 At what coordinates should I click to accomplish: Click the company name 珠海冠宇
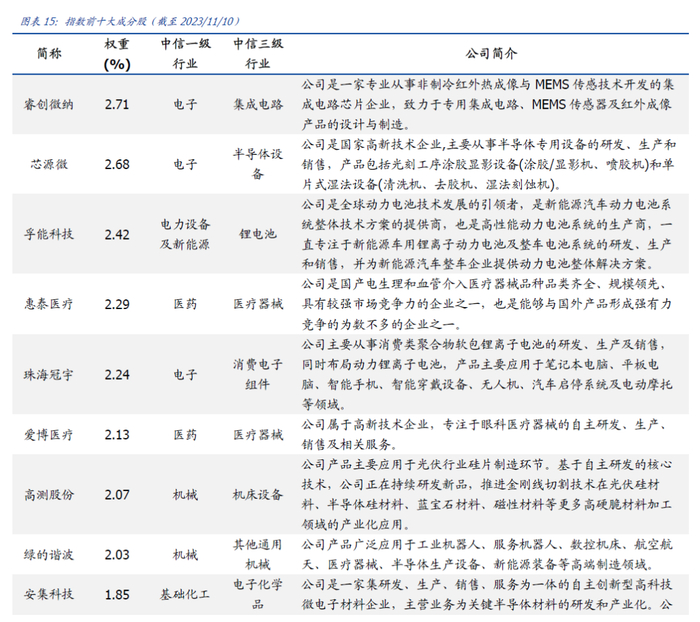click(x=49, y=374)
